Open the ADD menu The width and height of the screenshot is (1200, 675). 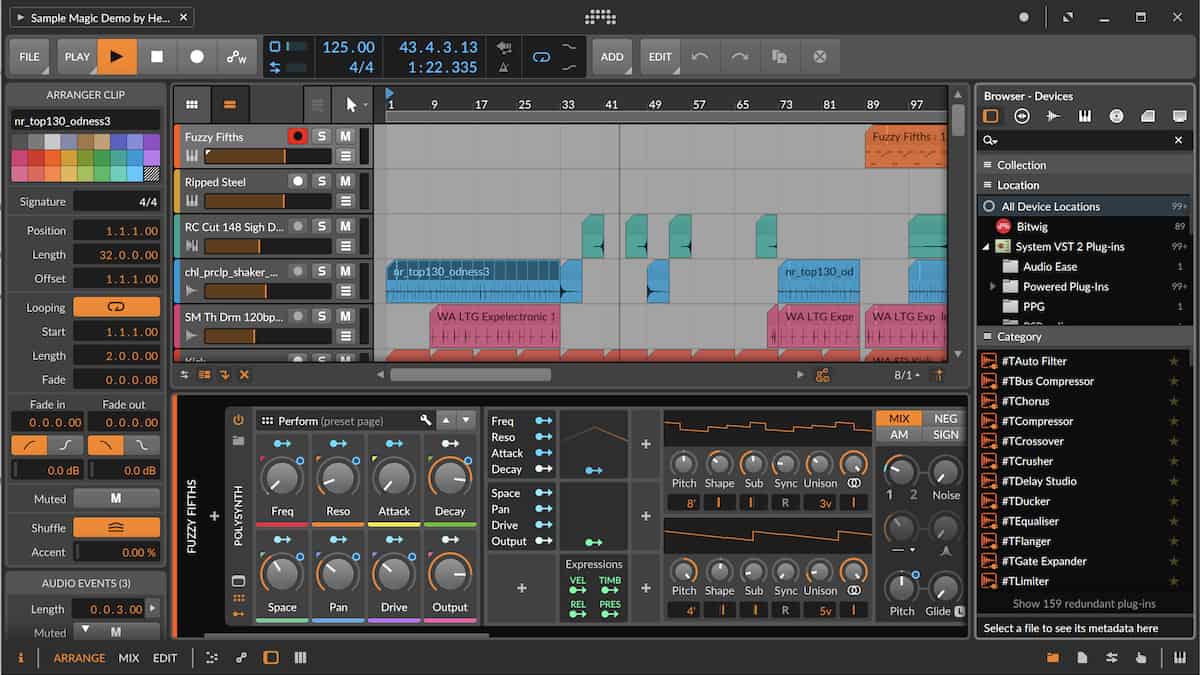click(612, 57)
